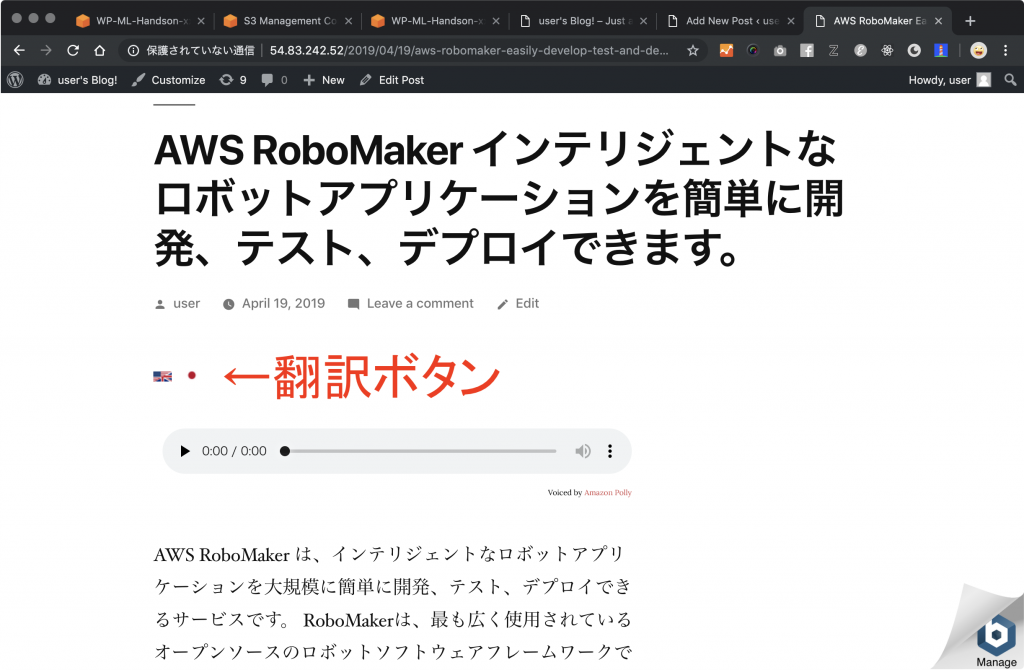Open Customize in the admin bar
This screenshot has width=1024, height=670.
pos(168,80)
